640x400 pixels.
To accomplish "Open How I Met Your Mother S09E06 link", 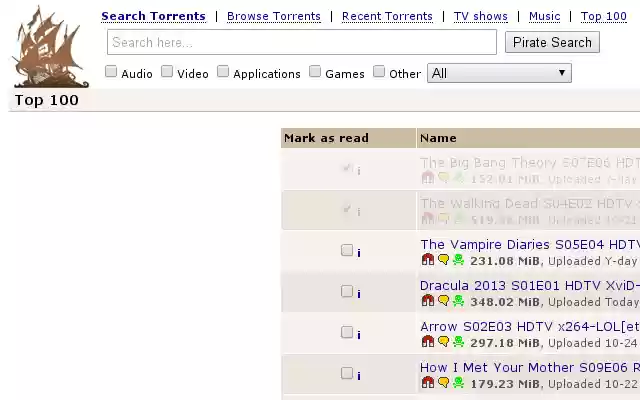I will point(530,367).
